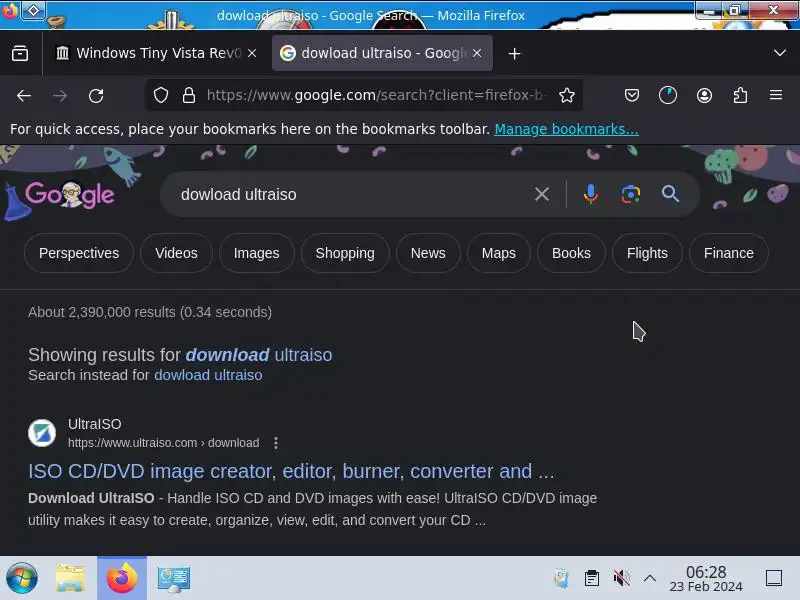Filter results by Perspectives
This screenshot has height=600, width=800.
coord(79,253)
